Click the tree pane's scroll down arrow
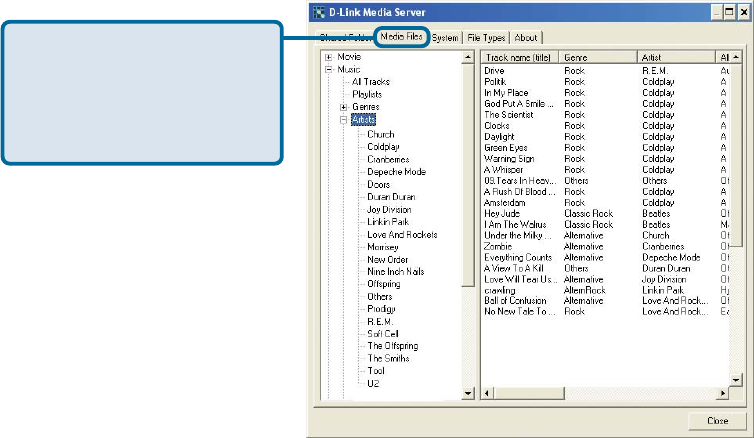The height and width of the screenshot is (438, 754). [x=469, y=394]
